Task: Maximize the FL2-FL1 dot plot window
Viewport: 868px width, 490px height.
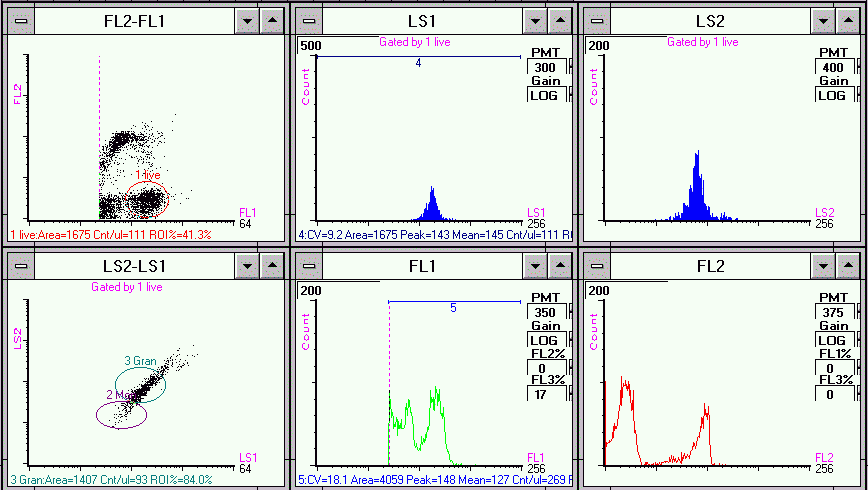Action: [x=272, y=19]
